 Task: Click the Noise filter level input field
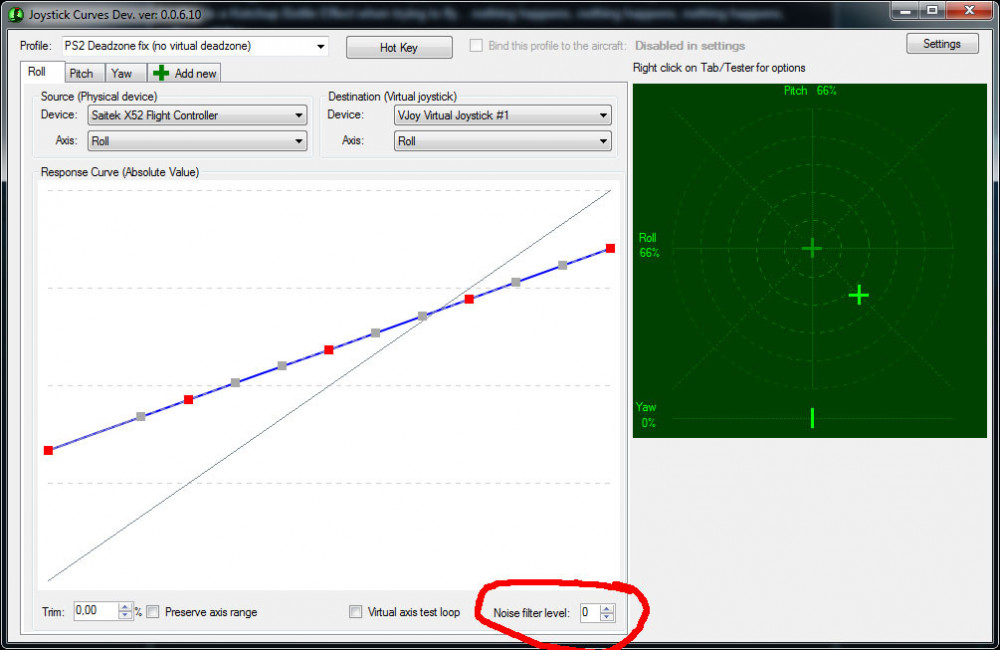pyautogui.click(x=589, y=612)
